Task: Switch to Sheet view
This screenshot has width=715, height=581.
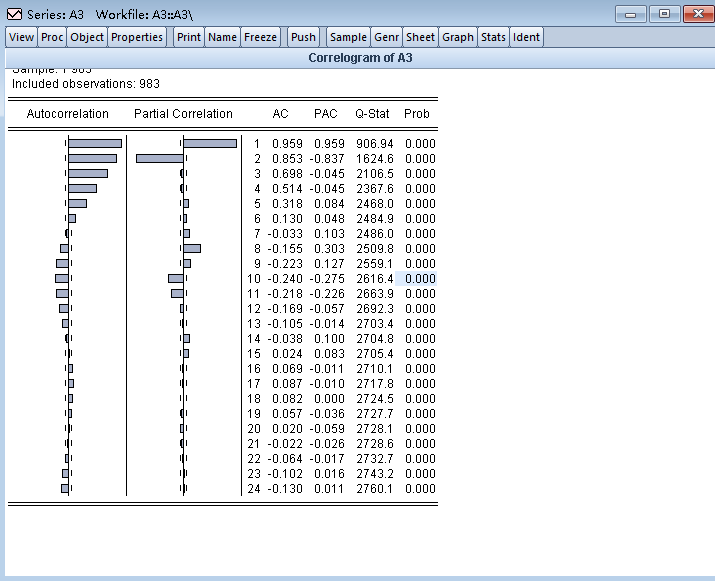Action: point(420,37)
